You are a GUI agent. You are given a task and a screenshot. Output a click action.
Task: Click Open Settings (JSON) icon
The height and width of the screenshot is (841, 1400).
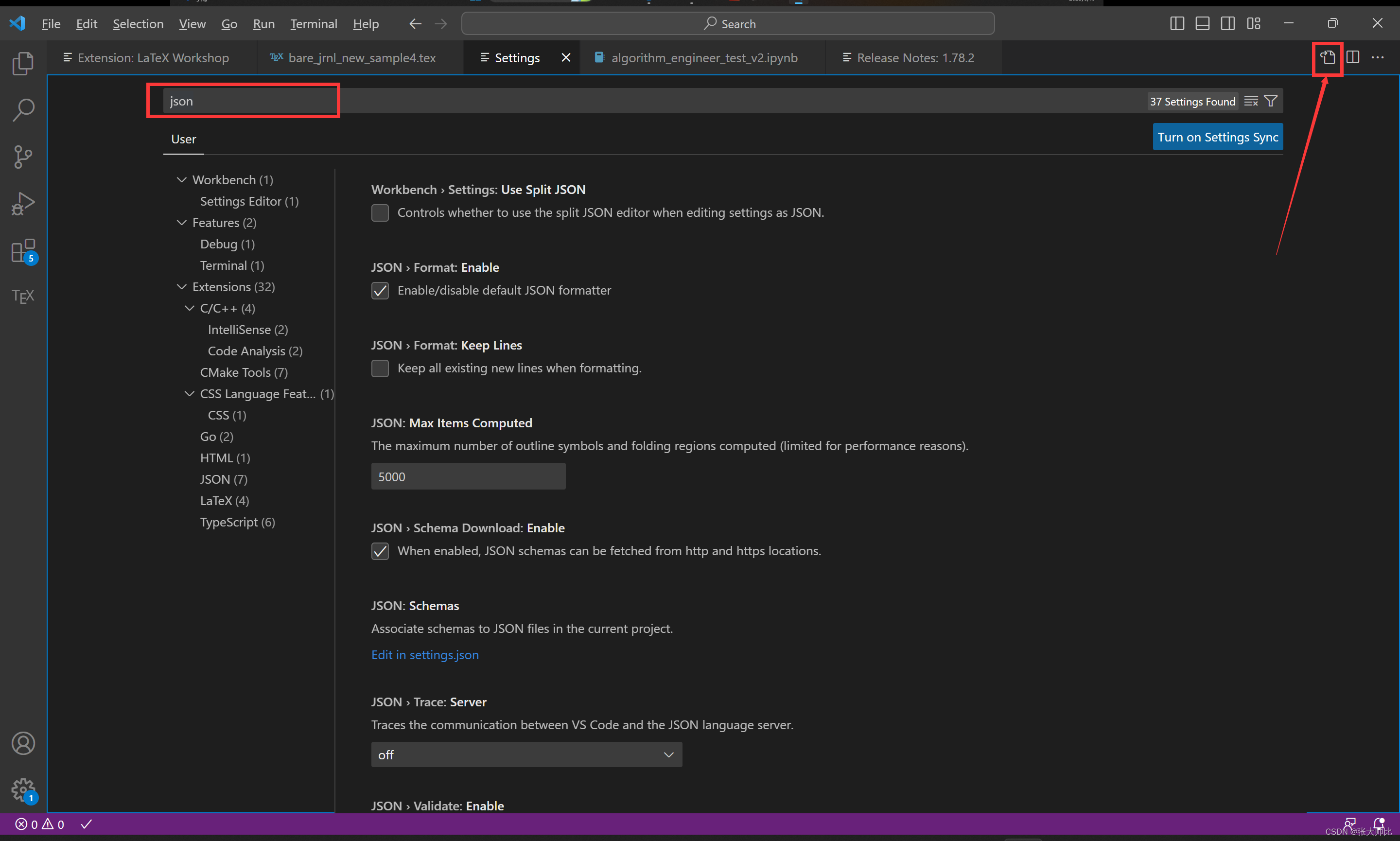(x=1328, y=58)
